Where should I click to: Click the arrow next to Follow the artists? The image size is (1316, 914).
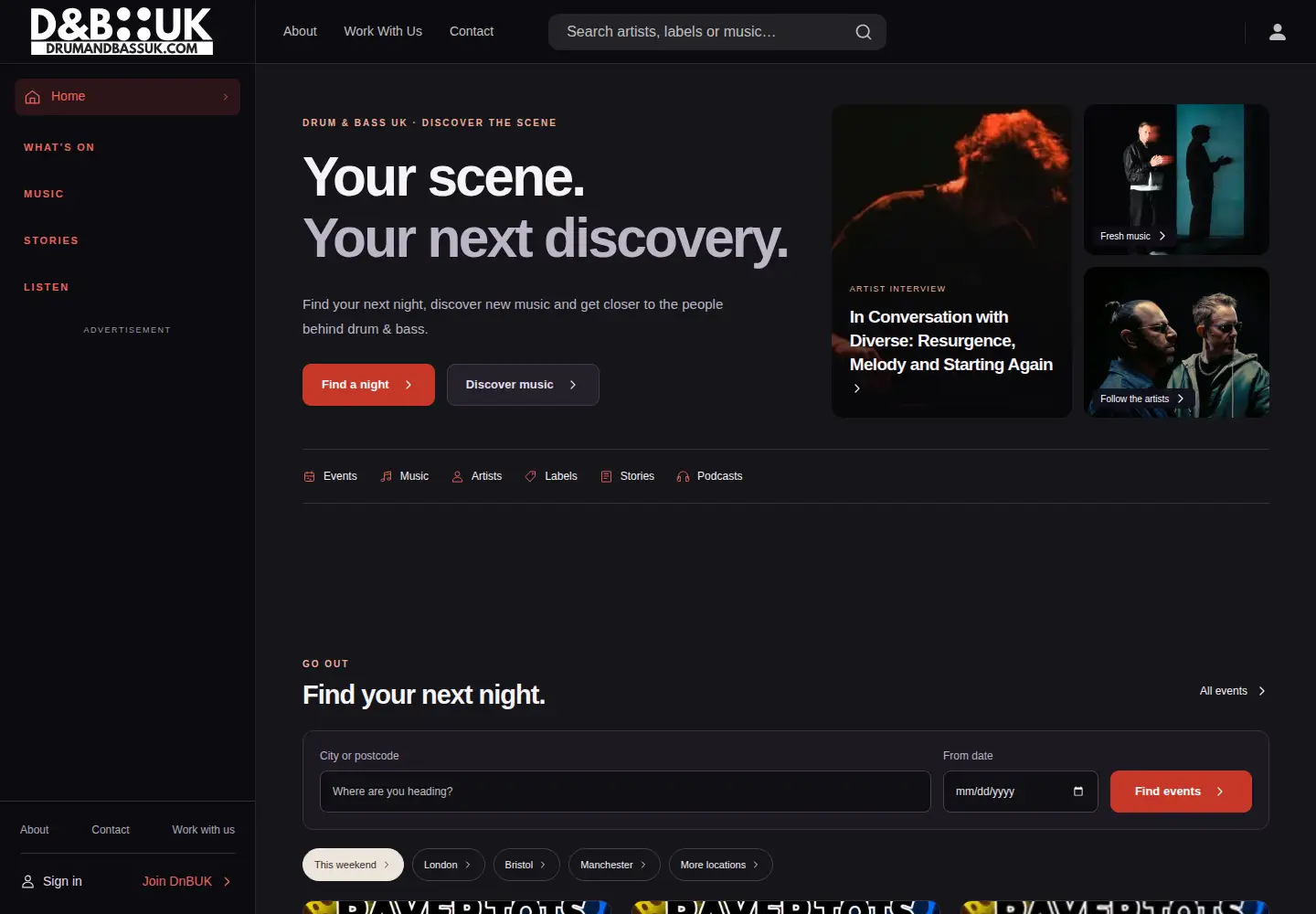(x=1181, y=399)
